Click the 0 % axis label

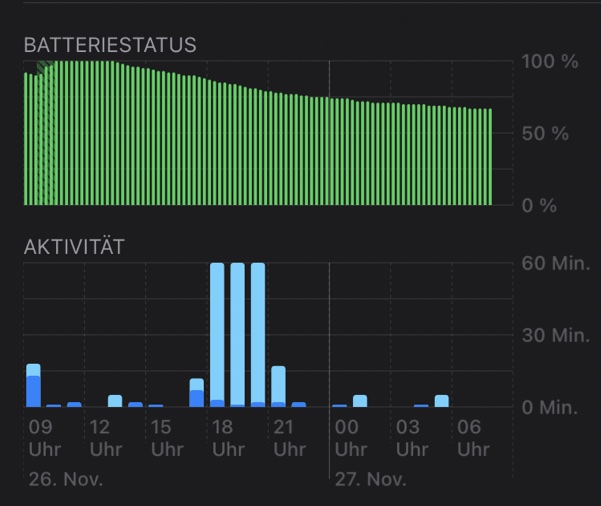(x=539, y=206)
